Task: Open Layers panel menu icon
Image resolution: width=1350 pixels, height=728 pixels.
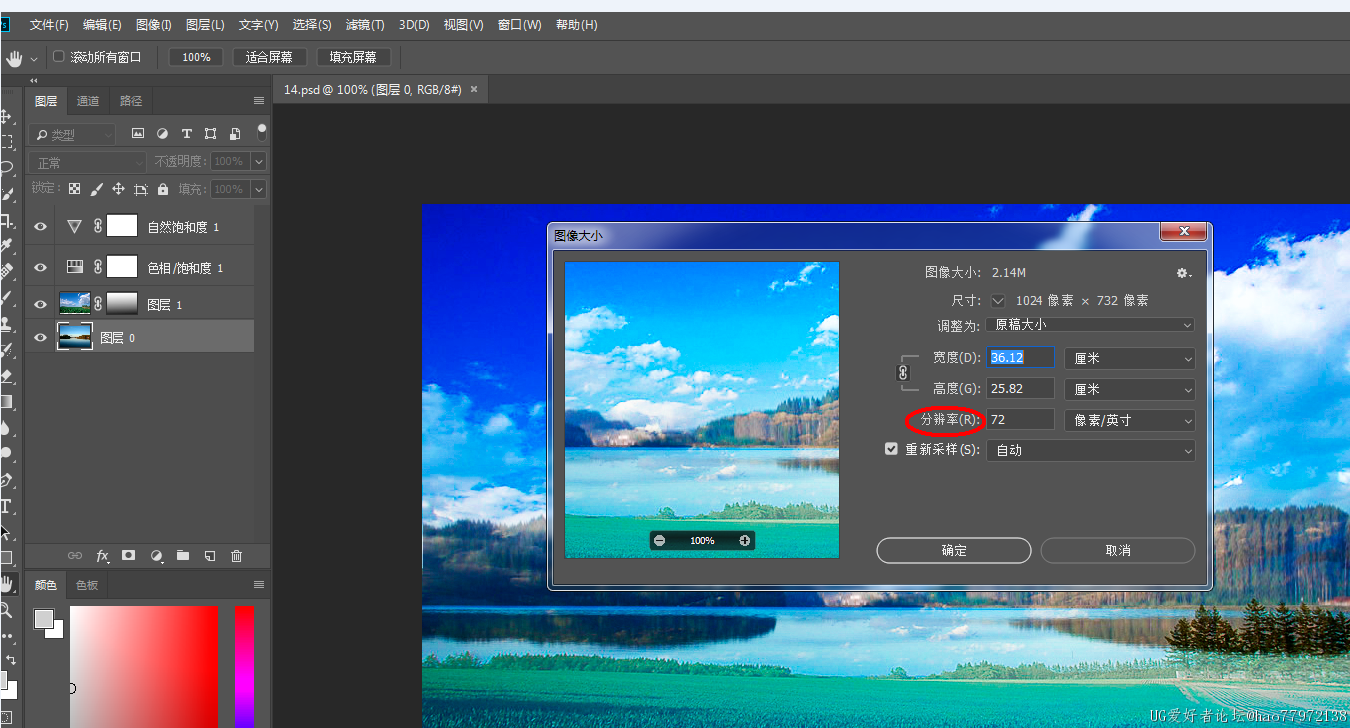Action: 259,100
